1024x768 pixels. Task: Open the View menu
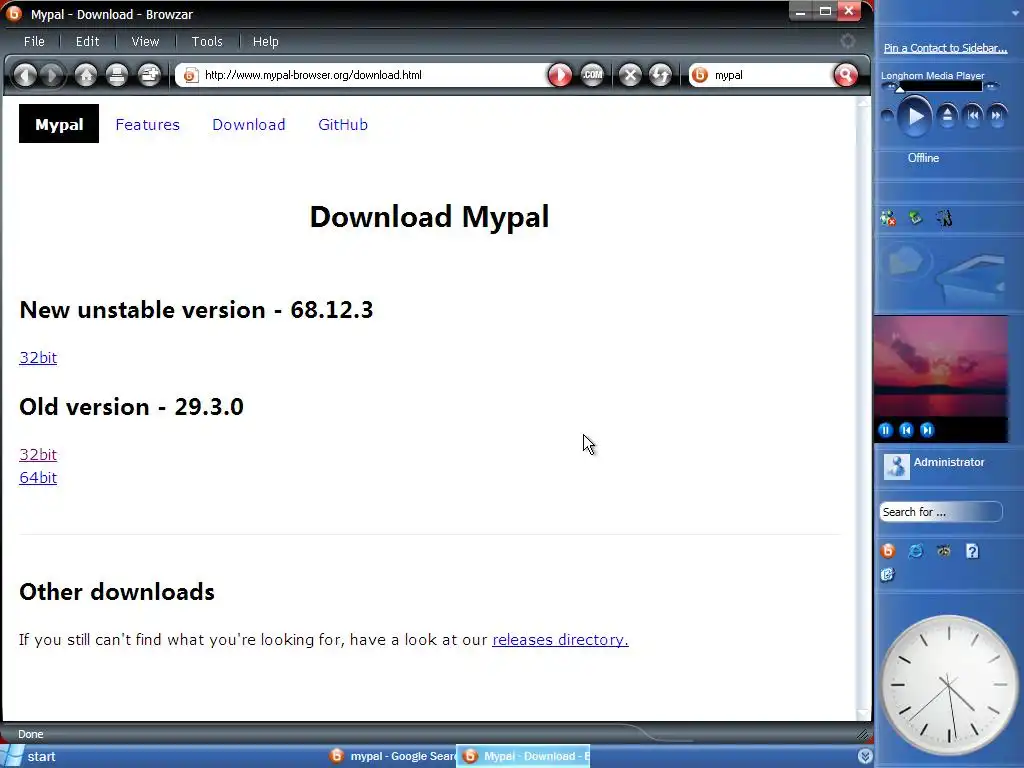pyautogui.click(x=145, y=41)
